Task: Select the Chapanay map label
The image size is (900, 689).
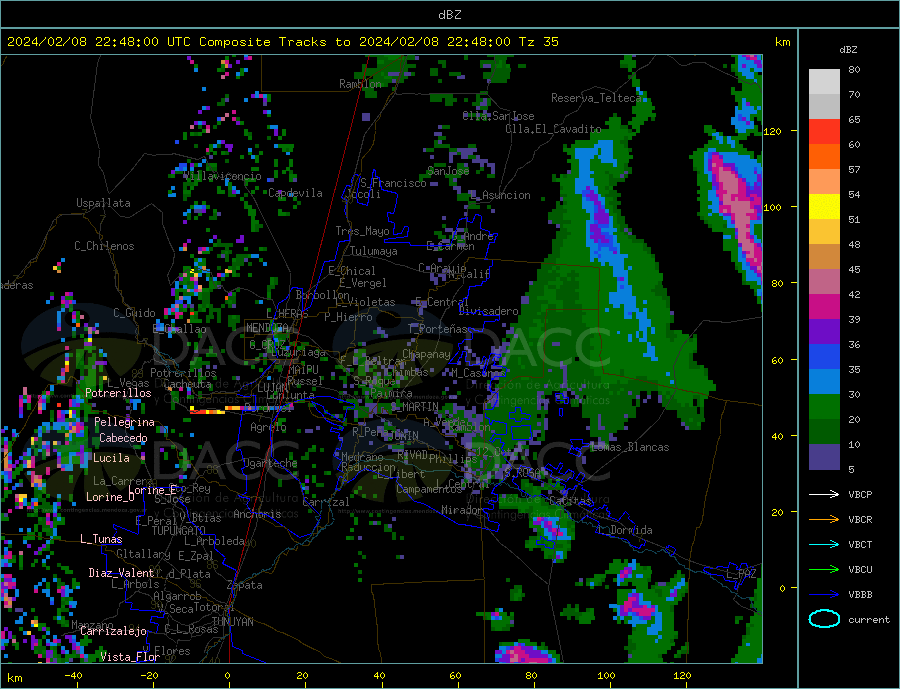Action: [426, 354]
